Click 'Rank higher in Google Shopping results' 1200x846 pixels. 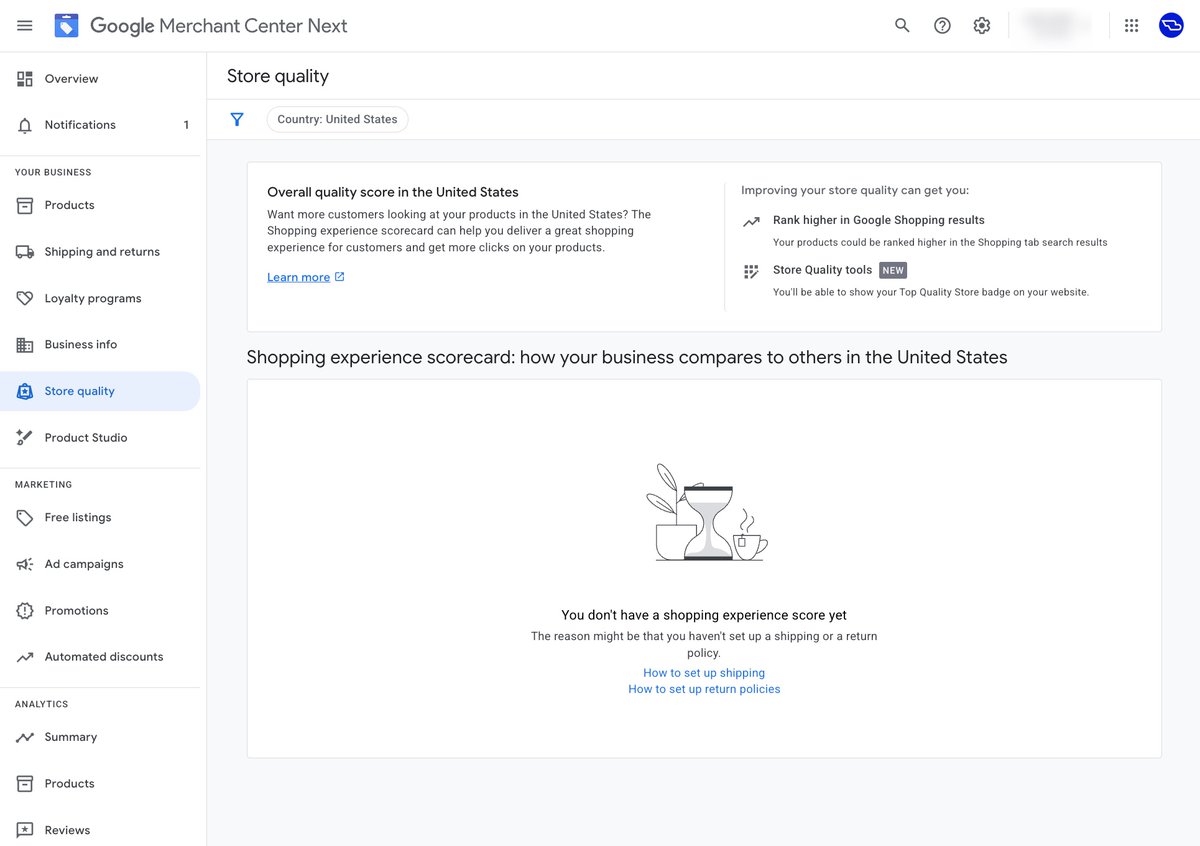click(879, 220)
